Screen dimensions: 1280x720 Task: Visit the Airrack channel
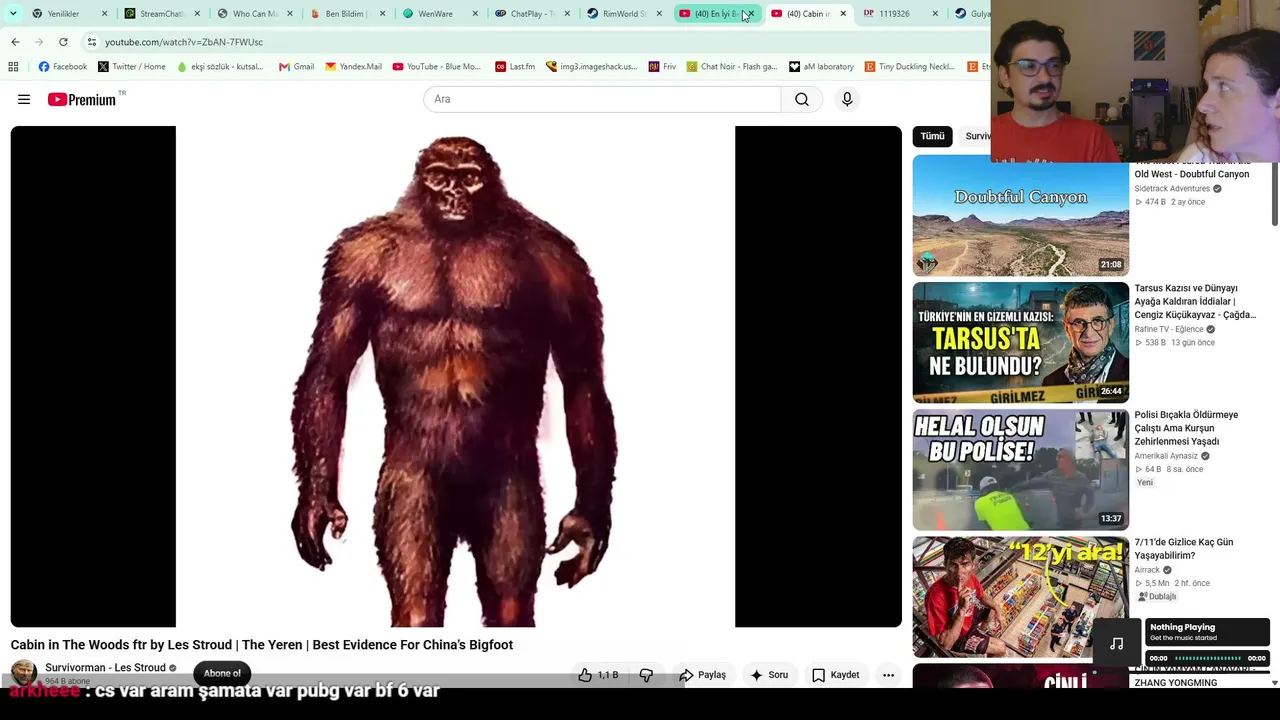(1147, 570)
